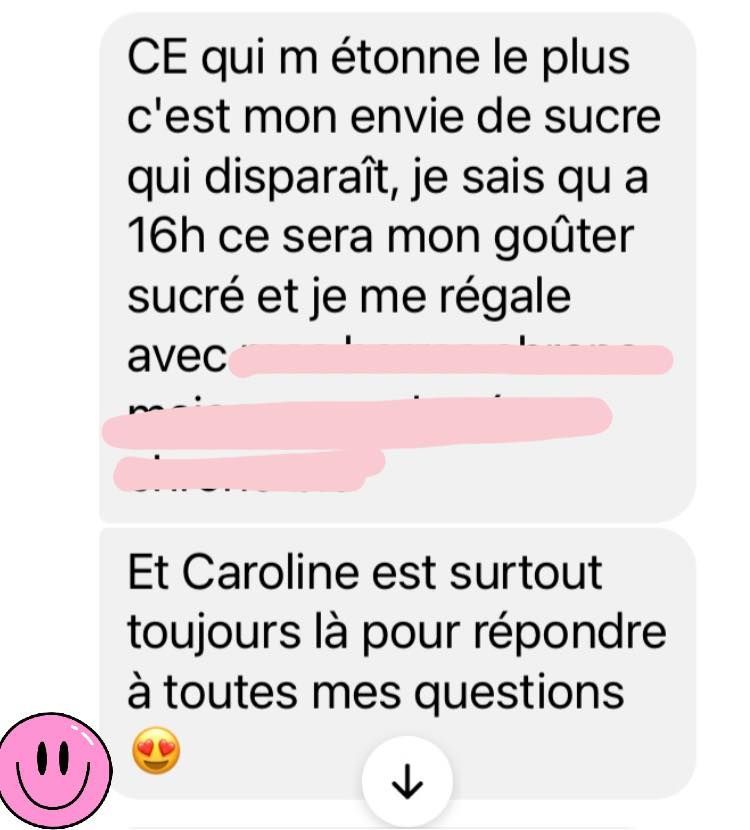Screen dimensions: 750x830
Task: Tap the word 'avec' before the redaction
Action: (177, 357)
